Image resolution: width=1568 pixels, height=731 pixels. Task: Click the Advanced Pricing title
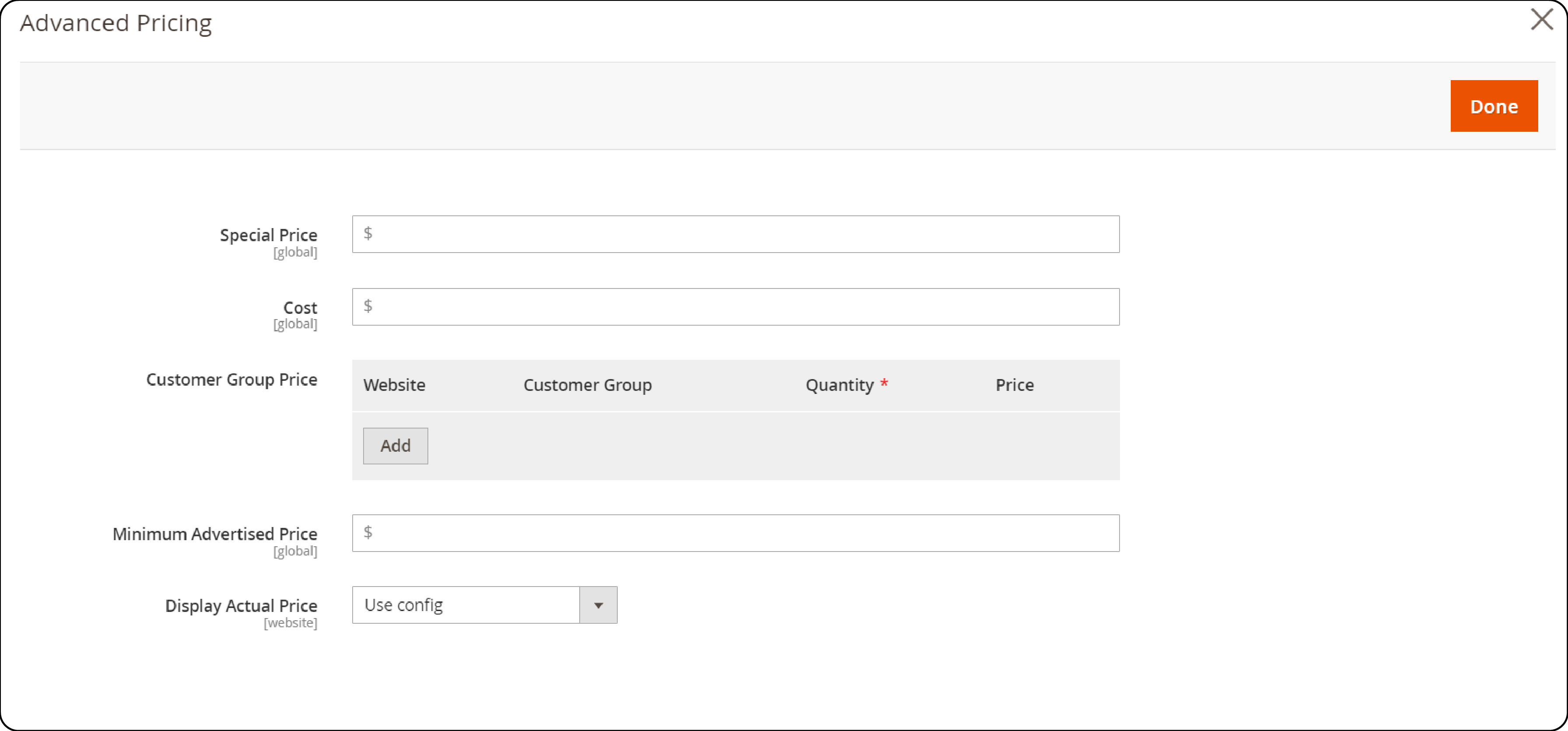coord(115,23)
